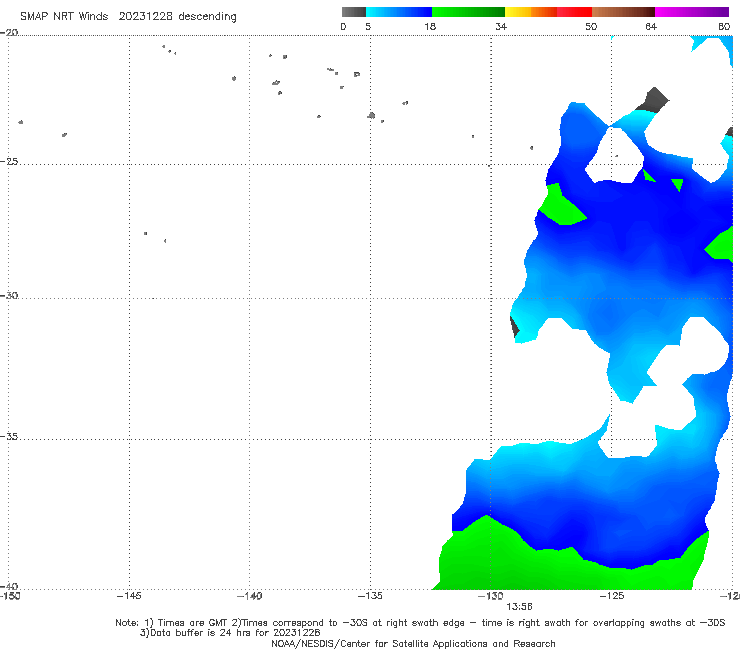Click the longitude axis label '-140'
The width and height of the screenshot is (740, 650).
point(249,596)
